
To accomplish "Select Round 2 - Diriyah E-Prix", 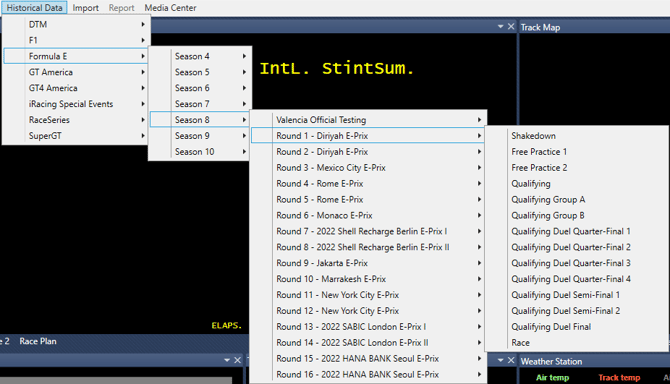I will (x=368, y=152).
